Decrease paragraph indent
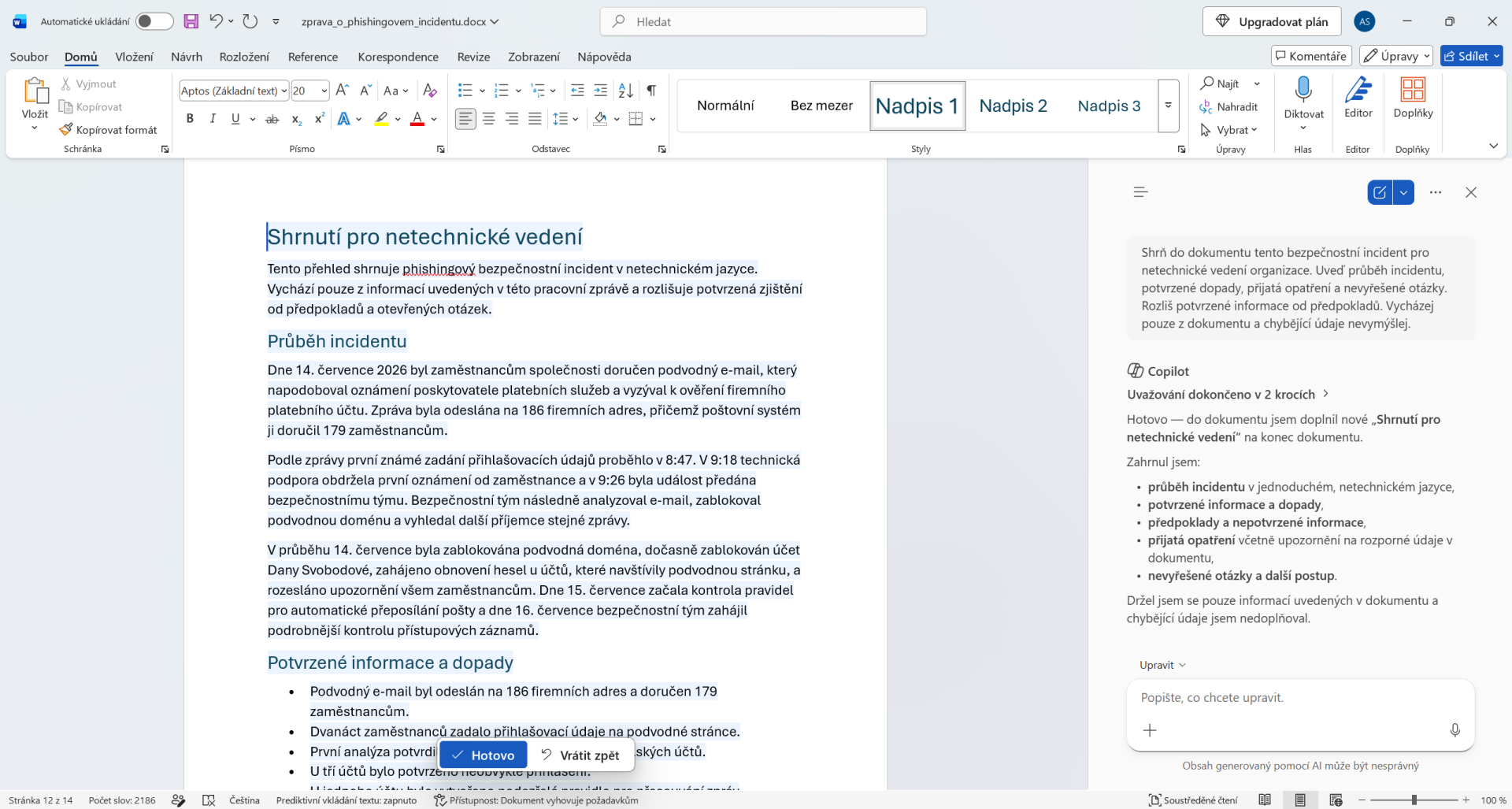The width and height of the screenshot is (1512, 809). [577, 91]
